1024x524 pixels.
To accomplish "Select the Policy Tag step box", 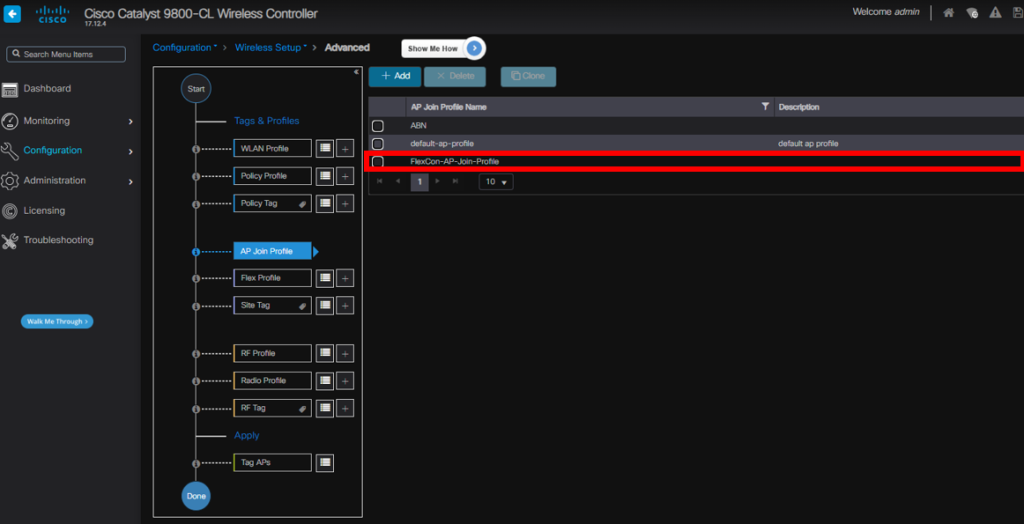I will (272, 203).
